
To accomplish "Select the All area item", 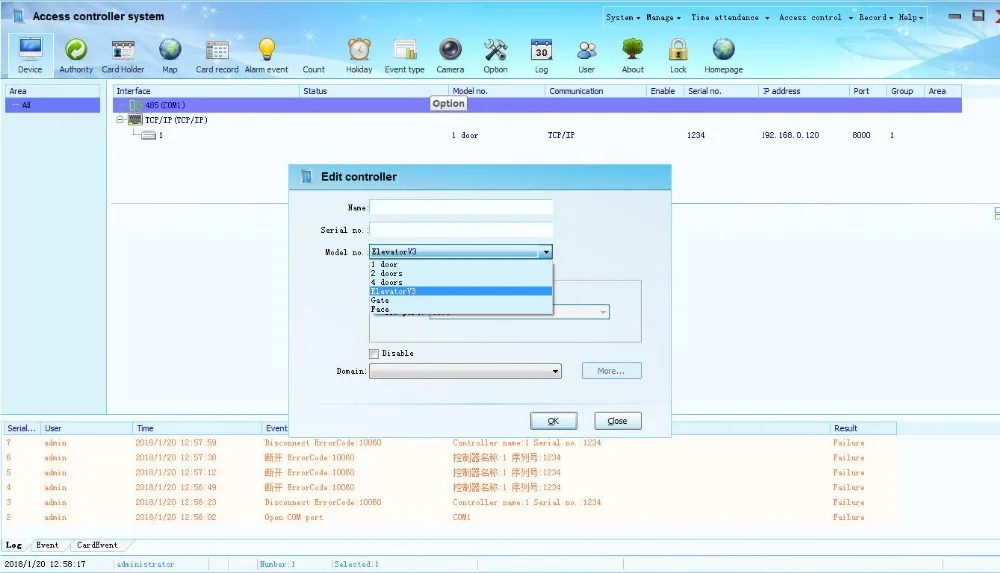I will pos(52,105).
